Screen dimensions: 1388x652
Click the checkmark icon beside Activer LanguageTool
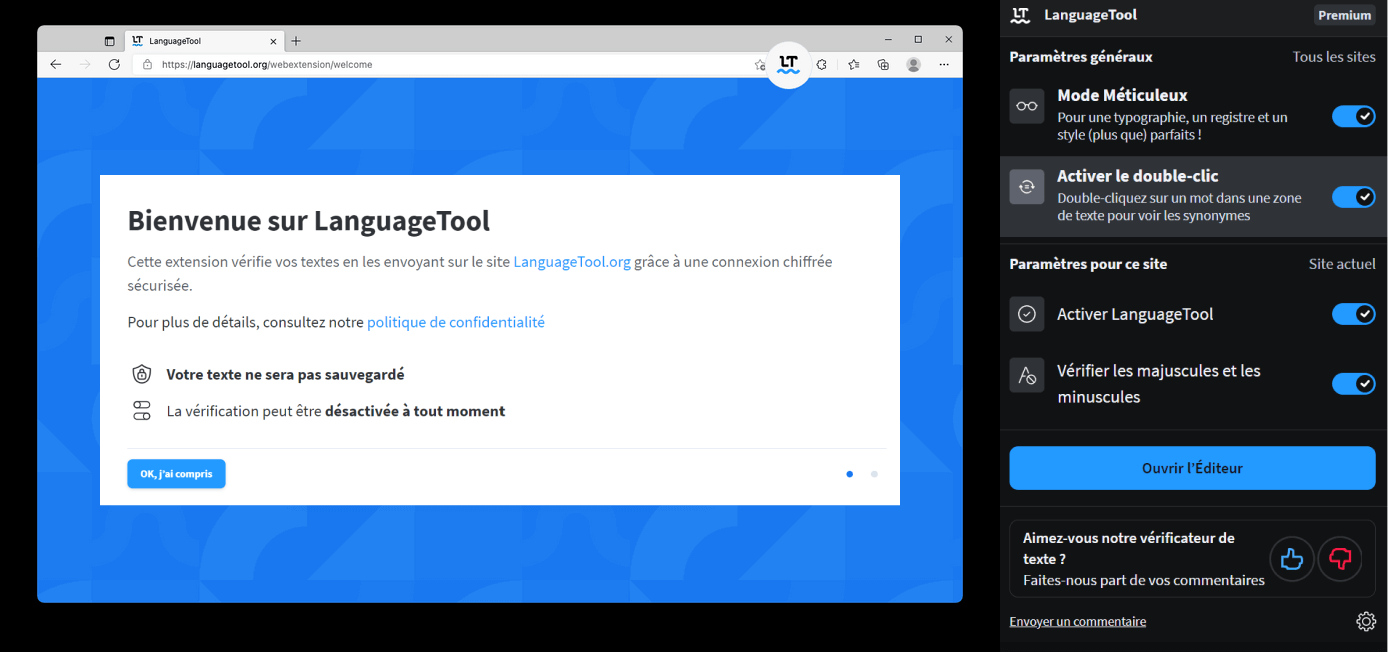coord(1027,314)
